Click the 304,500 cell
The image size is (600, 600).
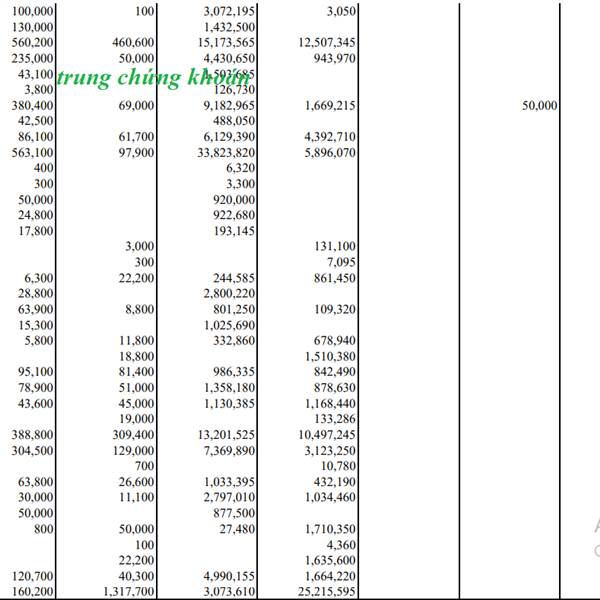pos(33,451)
